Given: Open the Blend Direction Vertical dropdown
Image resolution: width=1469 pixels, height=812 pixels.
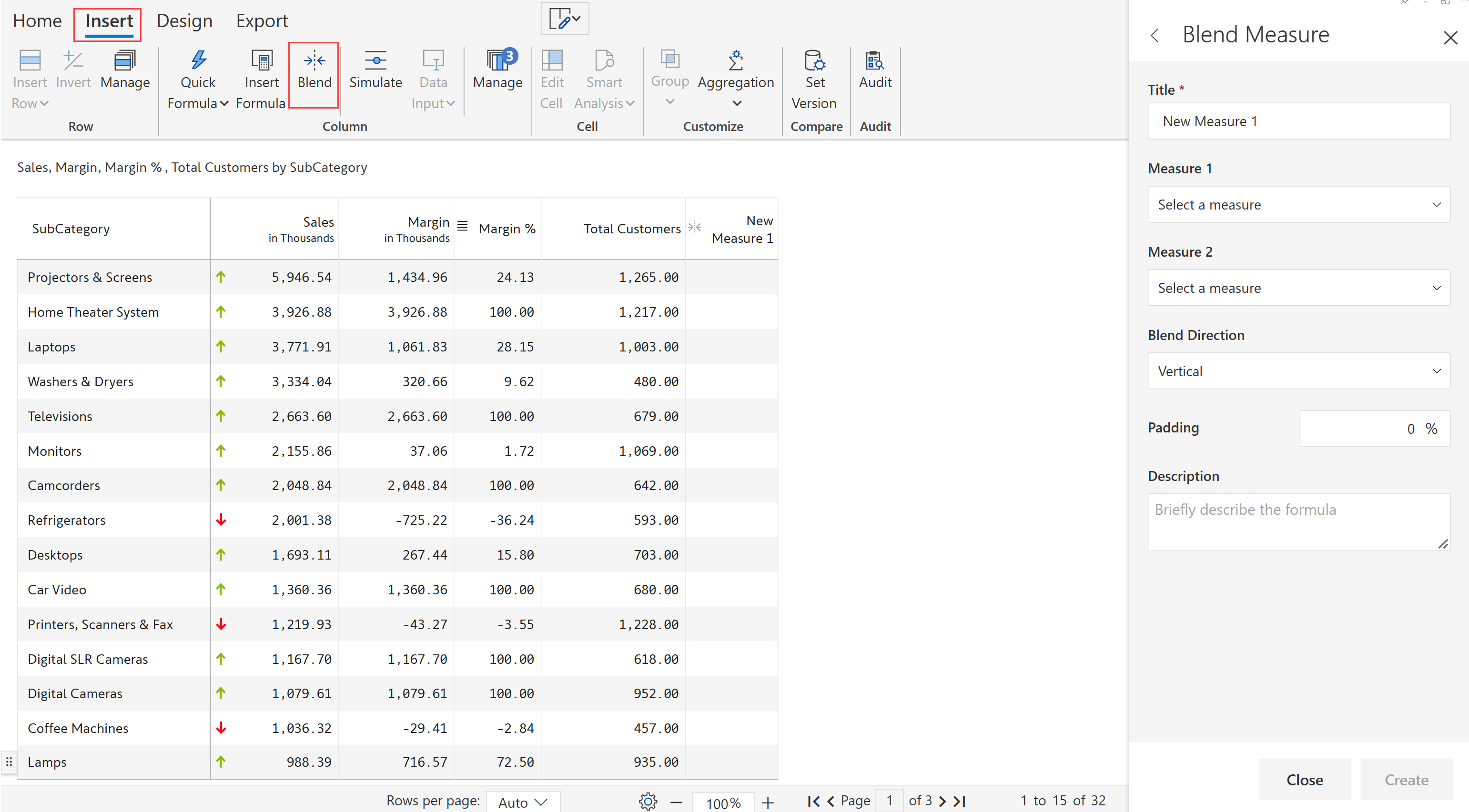Looking at the screenshot, I should (1298, 371).
